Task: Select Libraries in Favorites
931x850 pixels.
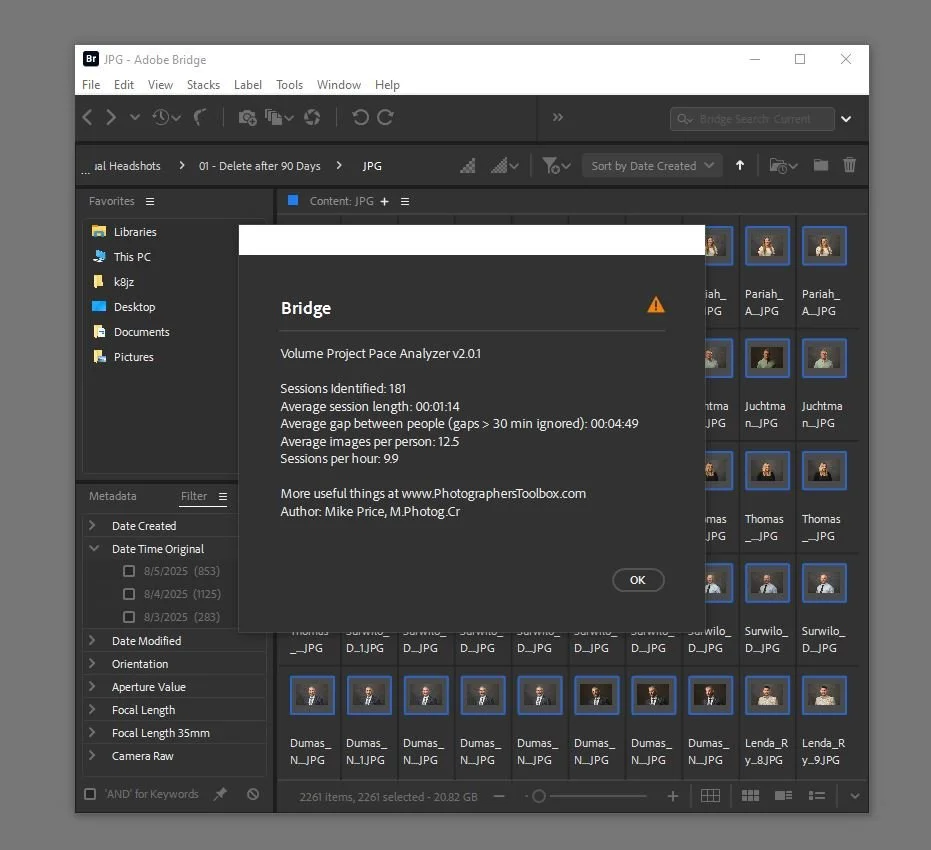Action: (135, 231)
